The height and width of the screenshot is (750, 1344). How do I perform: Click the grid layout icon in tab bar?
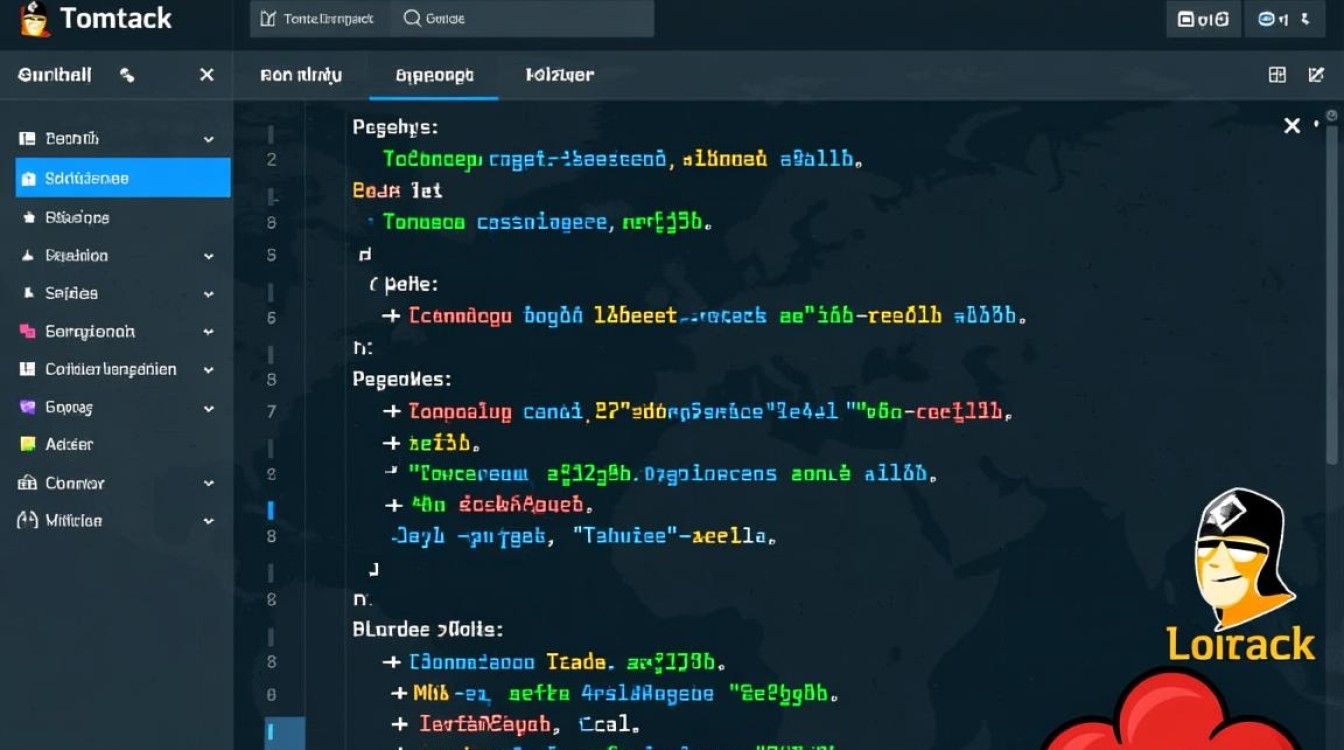(1277, 75)
